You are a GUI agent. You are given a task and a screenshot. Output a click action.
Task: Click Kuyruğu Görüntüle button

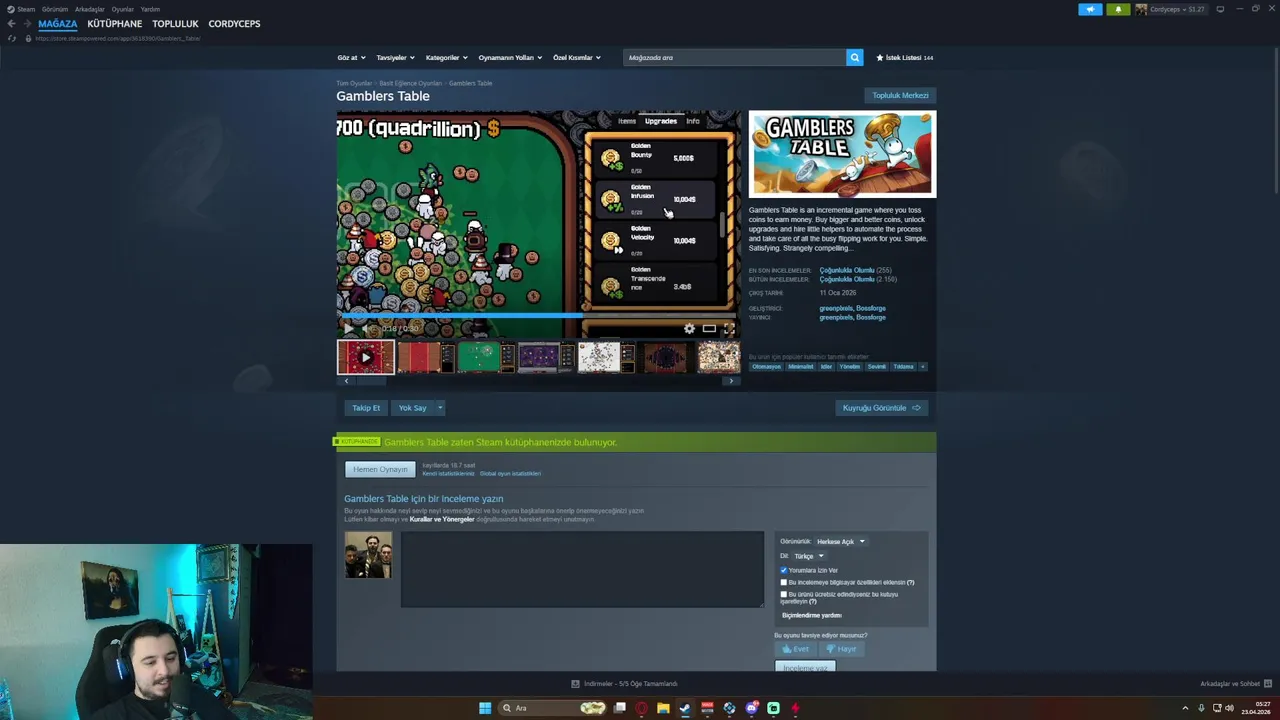(882, 408)
